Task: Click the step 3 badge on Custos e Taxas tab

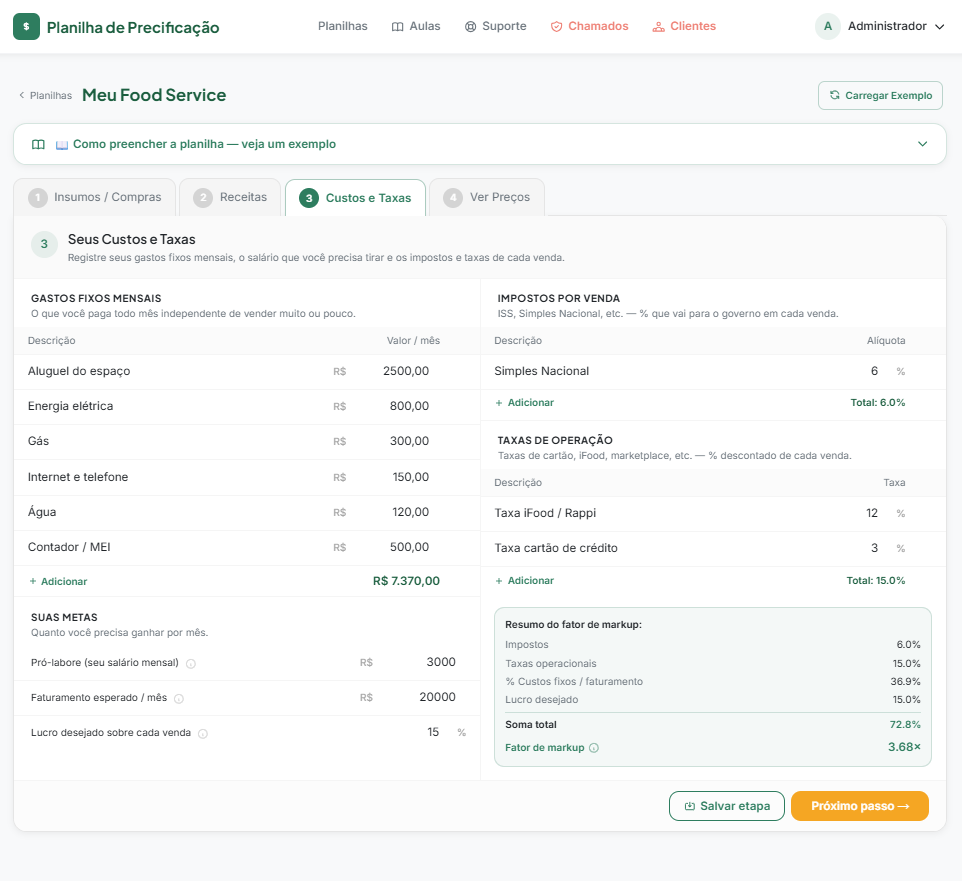Action: tap(309, 198)
